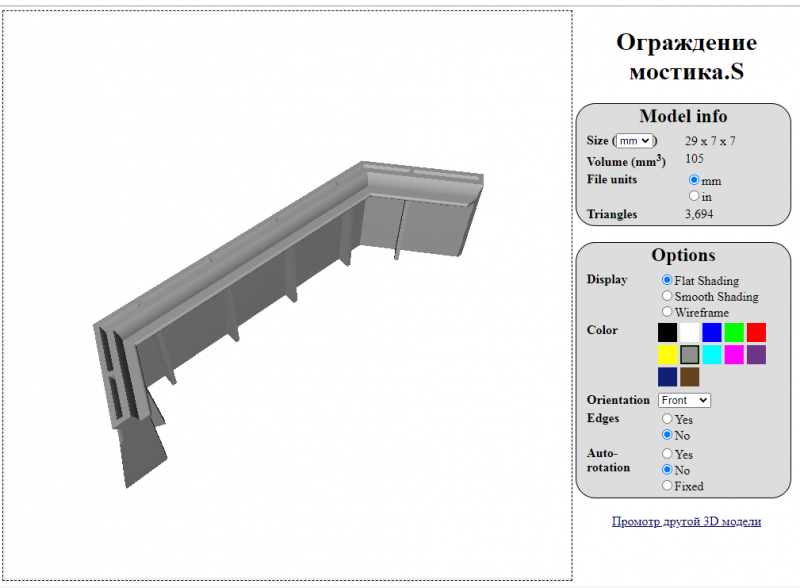Set model color to green
The height and width of the screenshot is (588, 800).
[734, 332]
